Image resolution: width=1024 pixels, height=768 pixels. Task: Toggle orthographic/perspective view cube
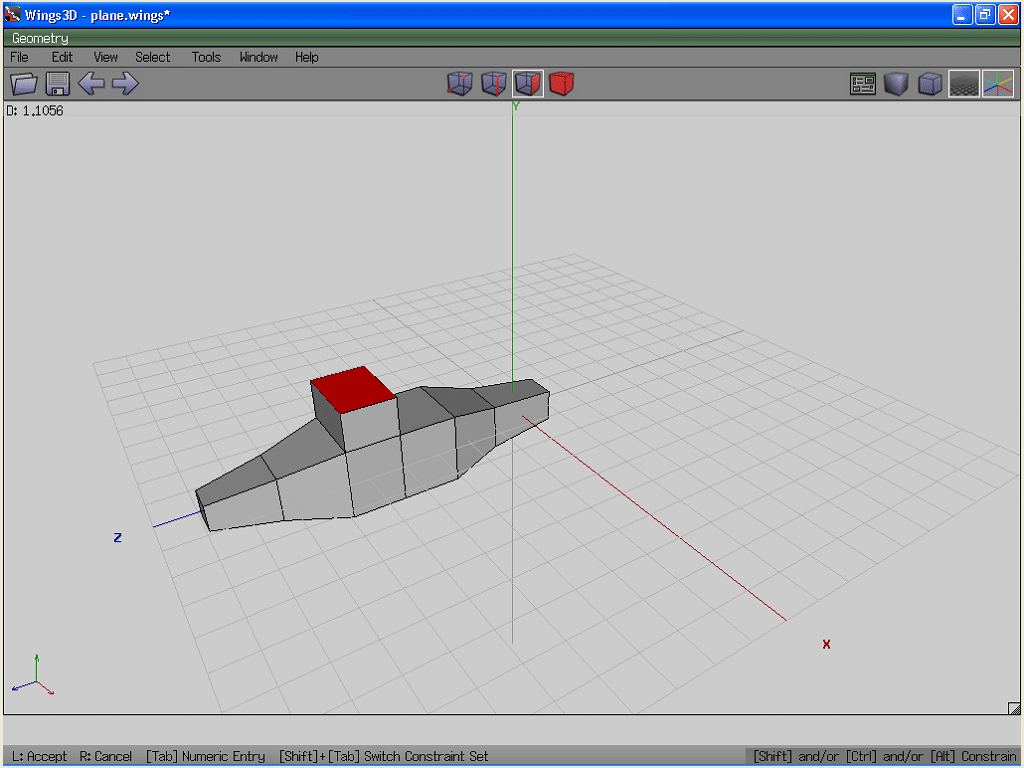point(930,84)
